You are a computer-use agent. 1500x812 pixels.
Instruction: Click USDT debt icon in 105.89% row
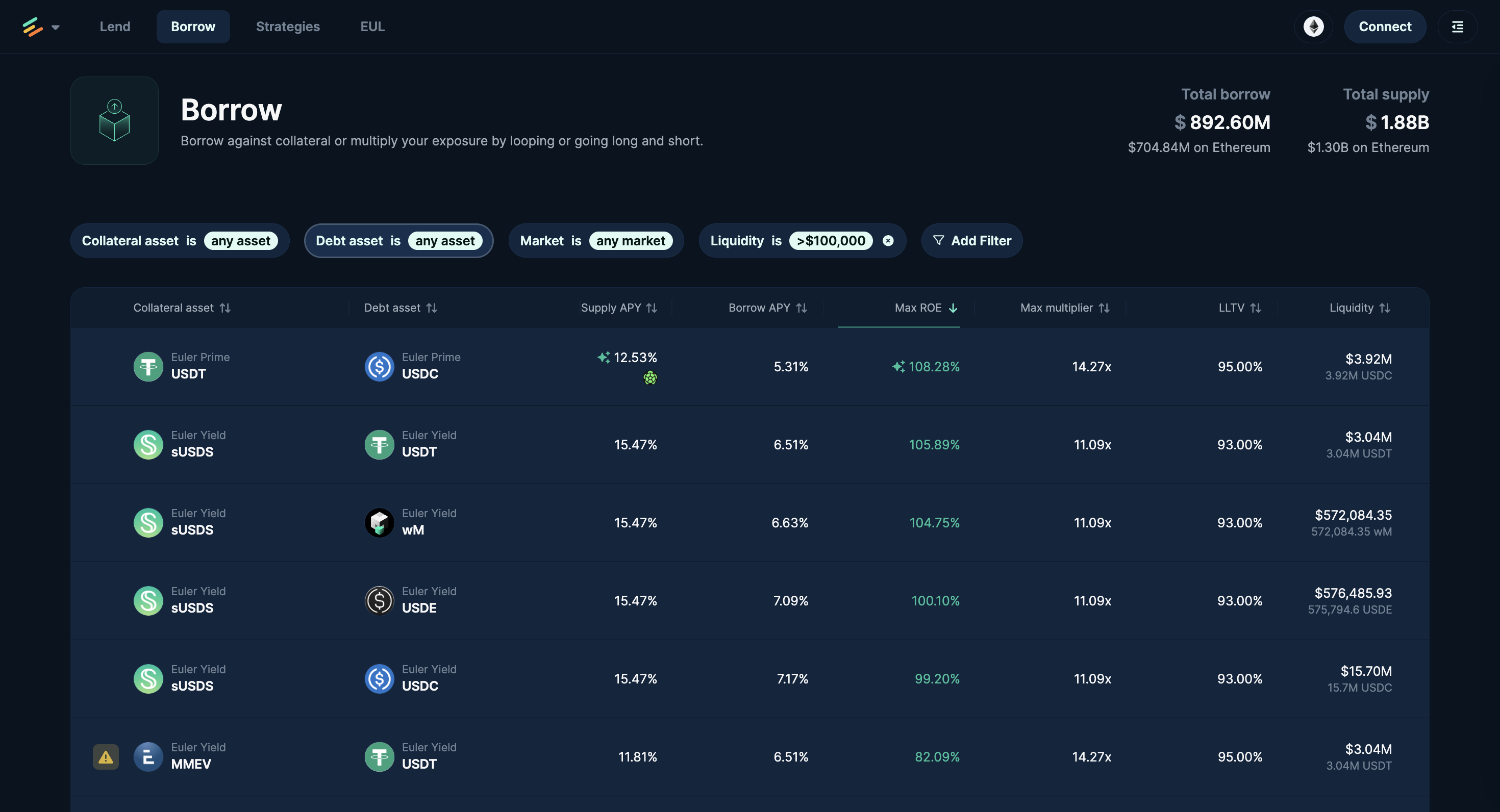click(379, 444)
